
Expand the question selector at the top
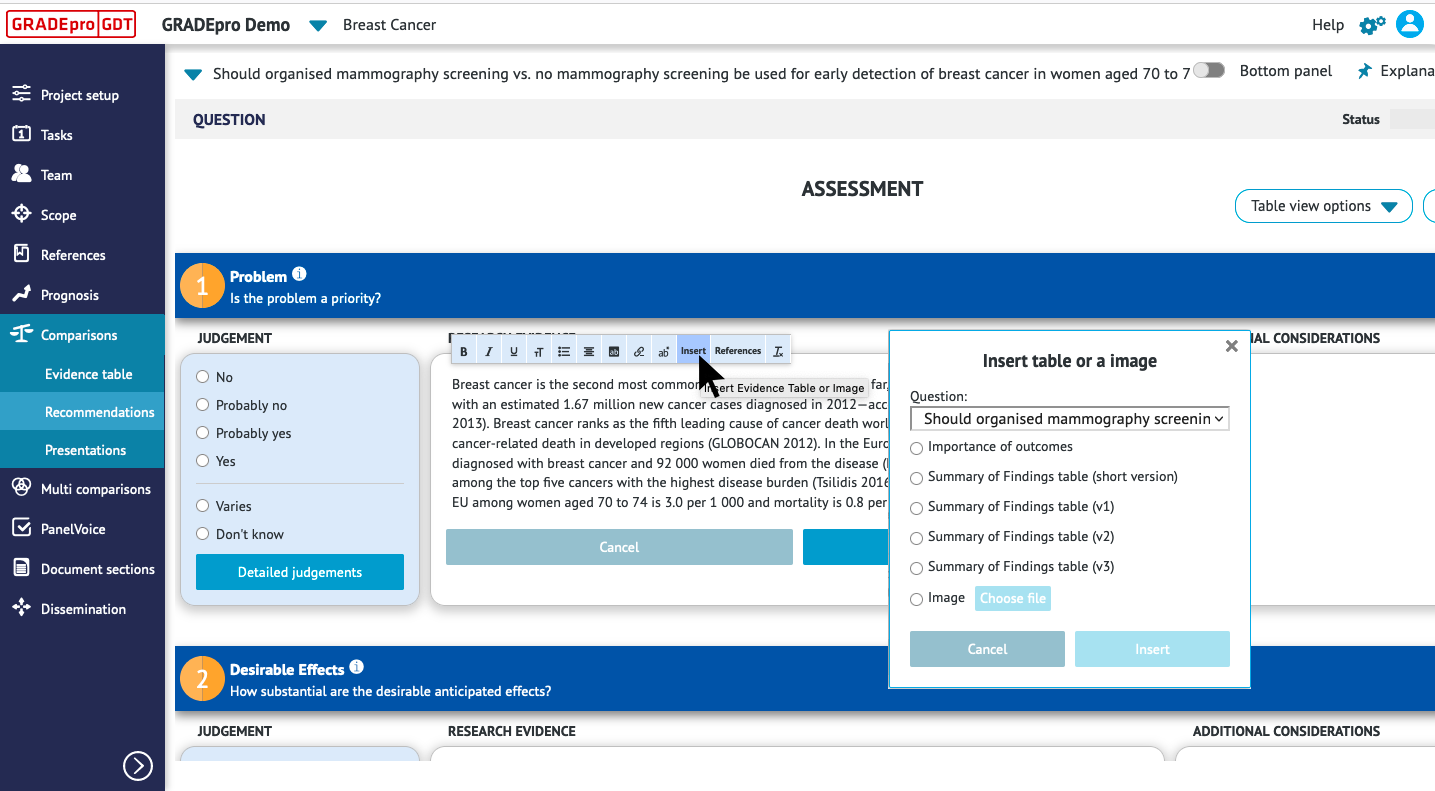[192, 74]
